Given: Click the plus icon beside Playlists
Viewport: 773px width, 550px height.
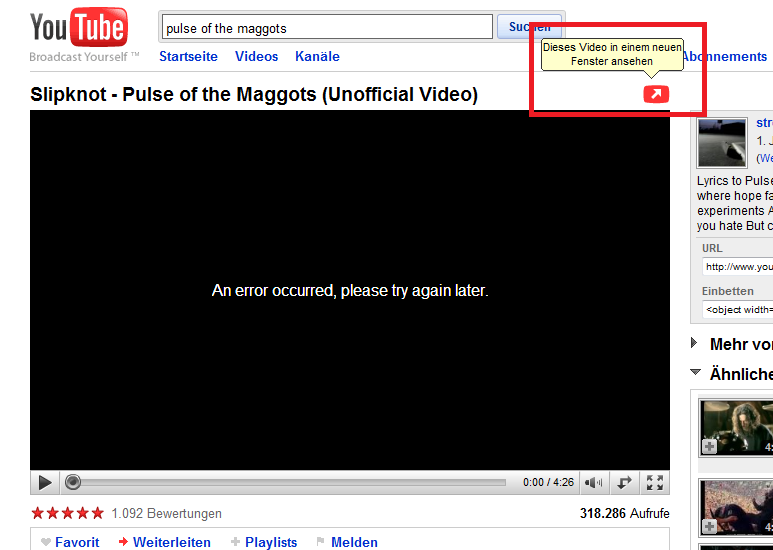Looking at the screenshot, I should point(235,542).
